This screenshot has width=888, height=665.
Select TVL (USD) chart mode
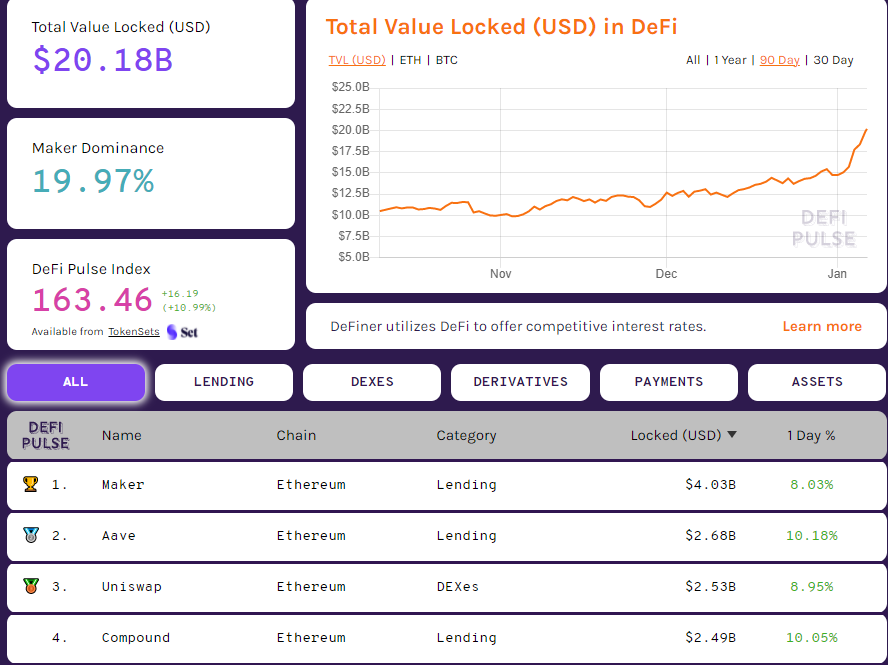coord(357,60)
